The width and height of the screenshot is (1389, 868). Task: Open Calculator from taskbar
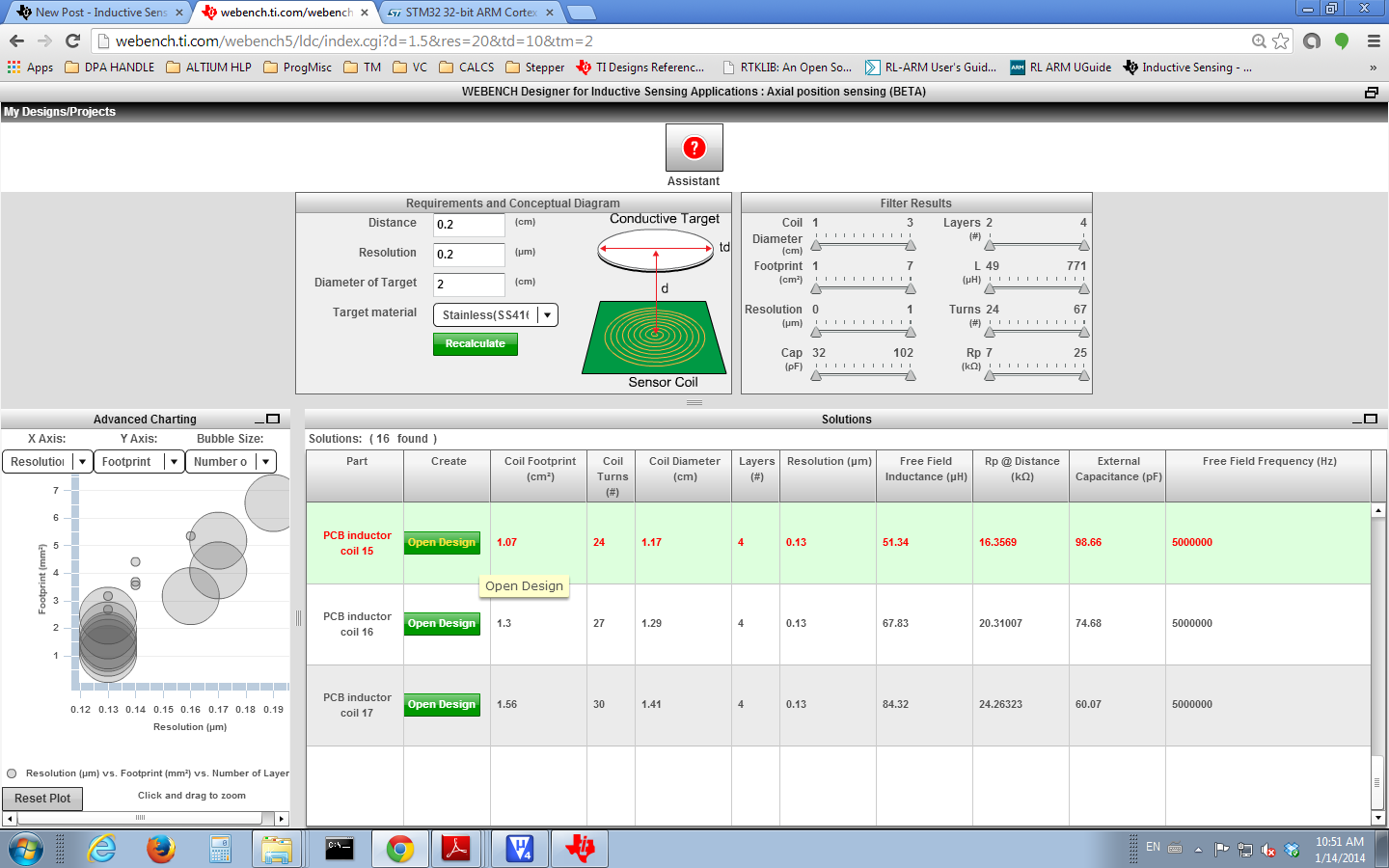click(220, 849)
